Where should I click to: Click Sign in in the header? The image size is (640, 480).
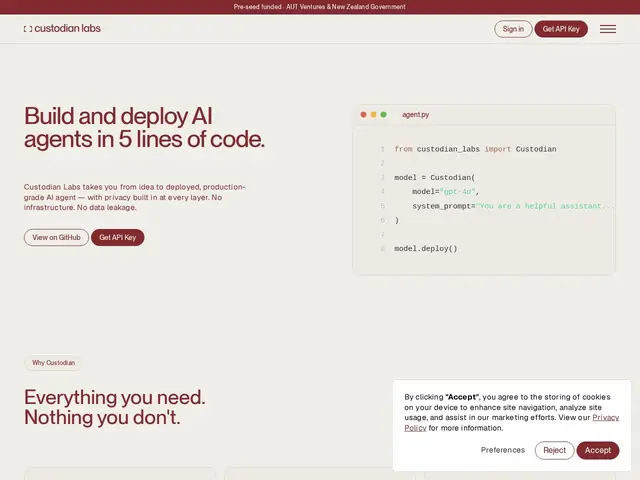pyautogui.click(x=513, y=29)
